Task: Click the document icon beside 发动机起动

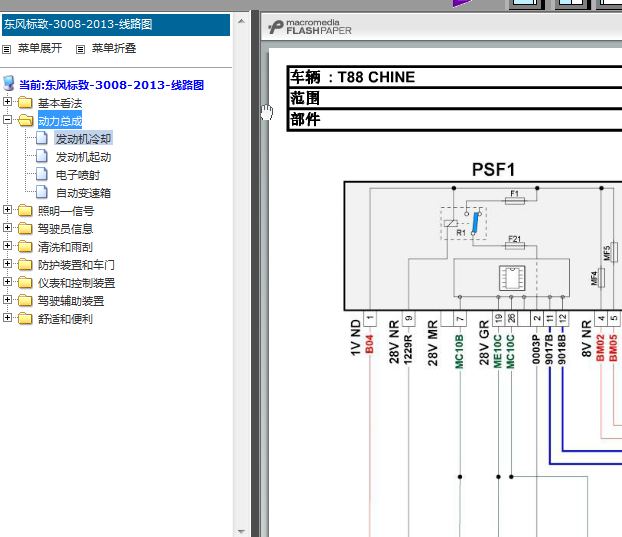Action: [x=42, y=156]
